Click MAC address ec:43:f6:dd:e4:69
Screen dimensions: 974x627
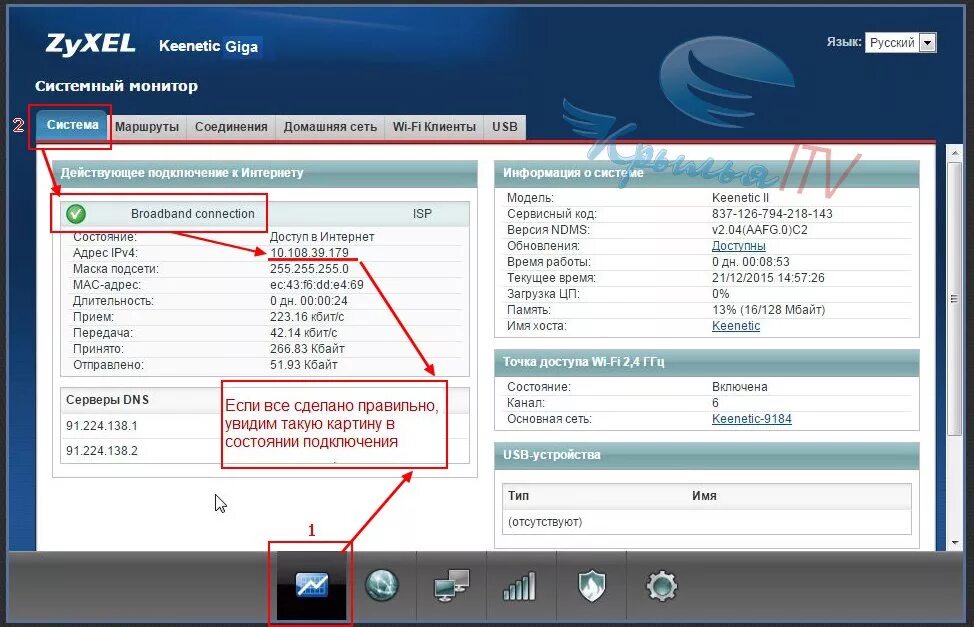point(317,285)
